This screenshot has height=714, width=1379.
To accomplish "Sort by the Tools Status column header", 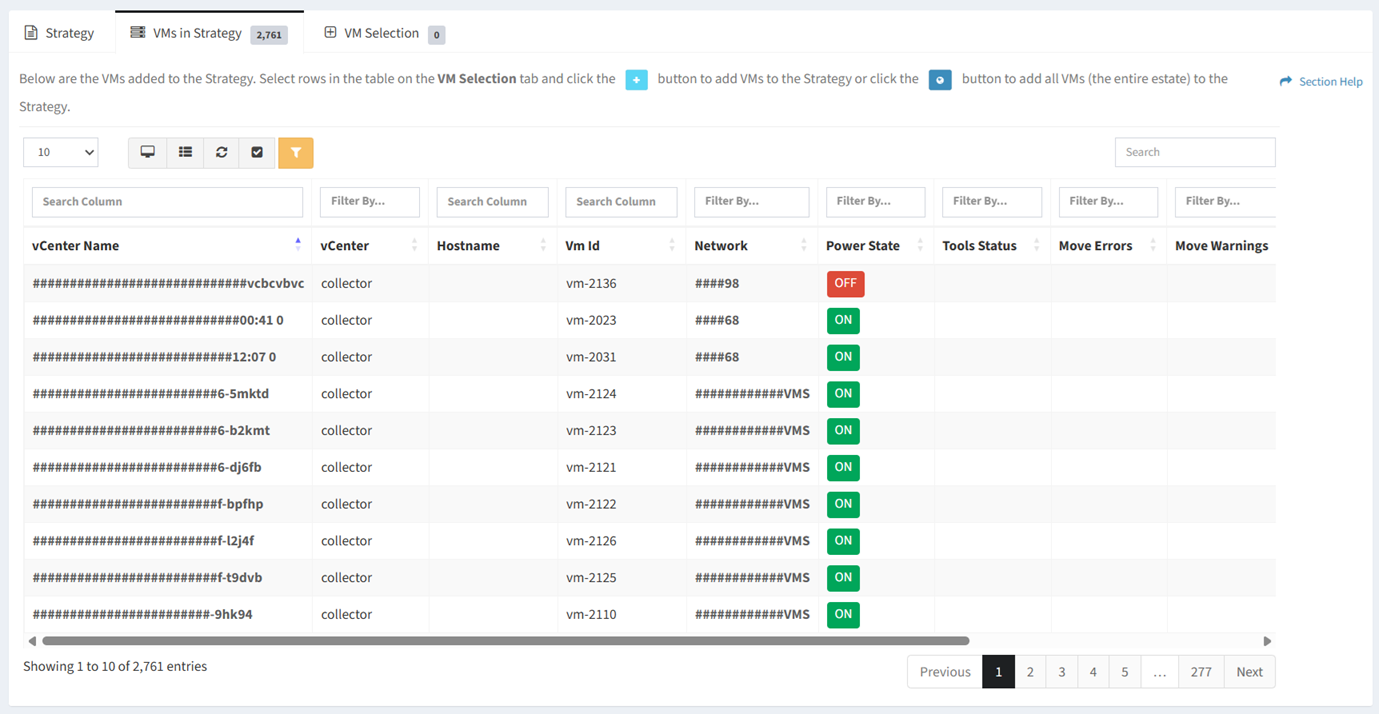I will click(x=992, y=245).
